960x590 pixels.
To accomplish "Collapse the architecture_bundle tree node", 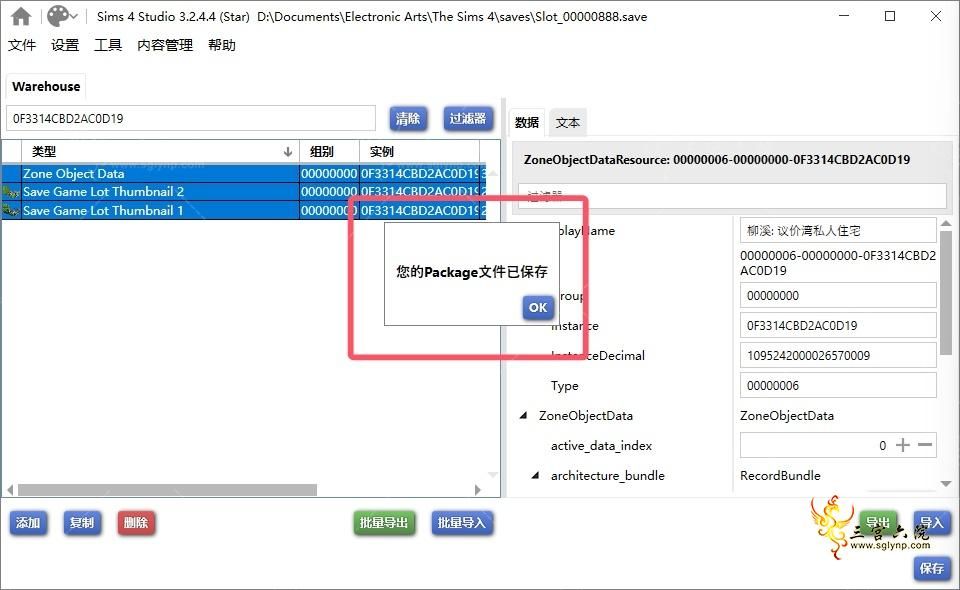I will click(536, 475).
